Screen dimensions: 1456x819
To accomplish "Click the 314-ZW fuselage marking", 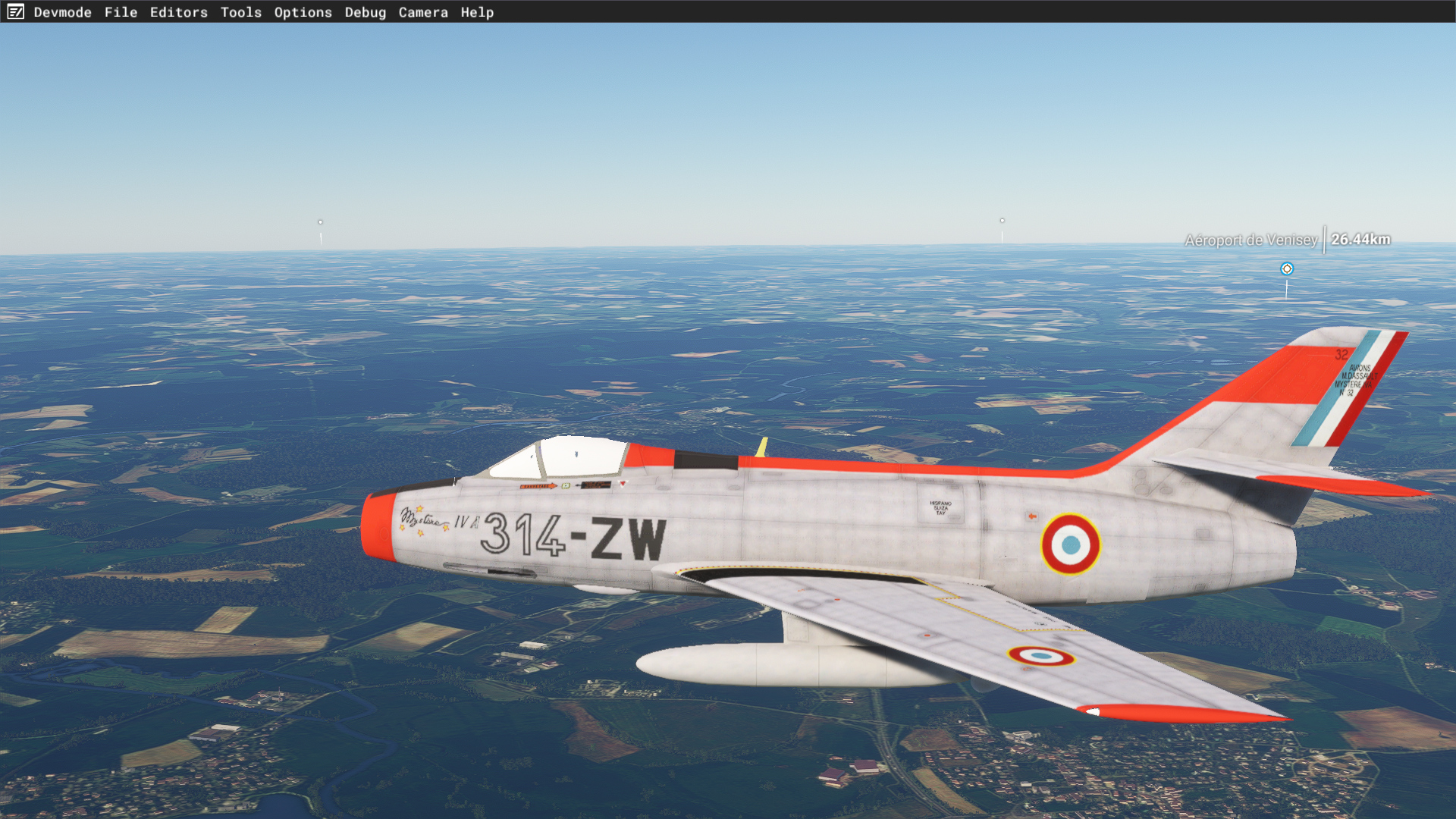I will pos(573,536).
